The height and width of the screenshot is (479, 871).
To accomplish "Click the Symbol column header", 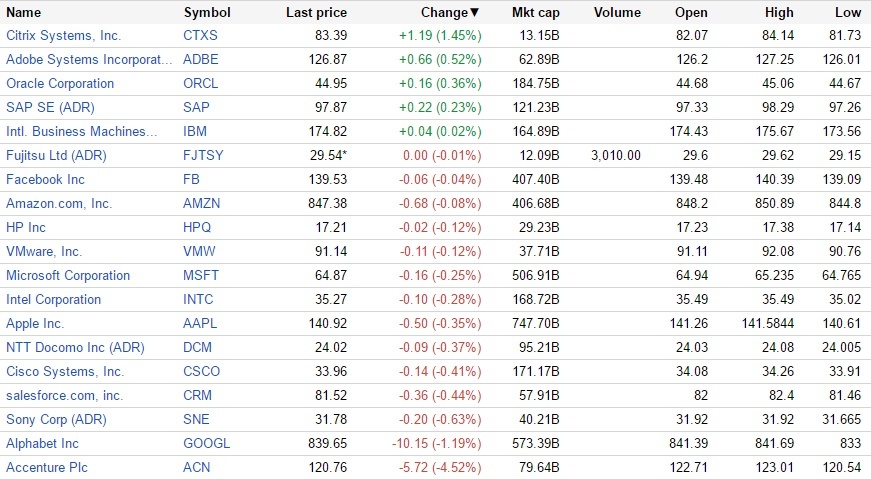I will tap(207, 13).
